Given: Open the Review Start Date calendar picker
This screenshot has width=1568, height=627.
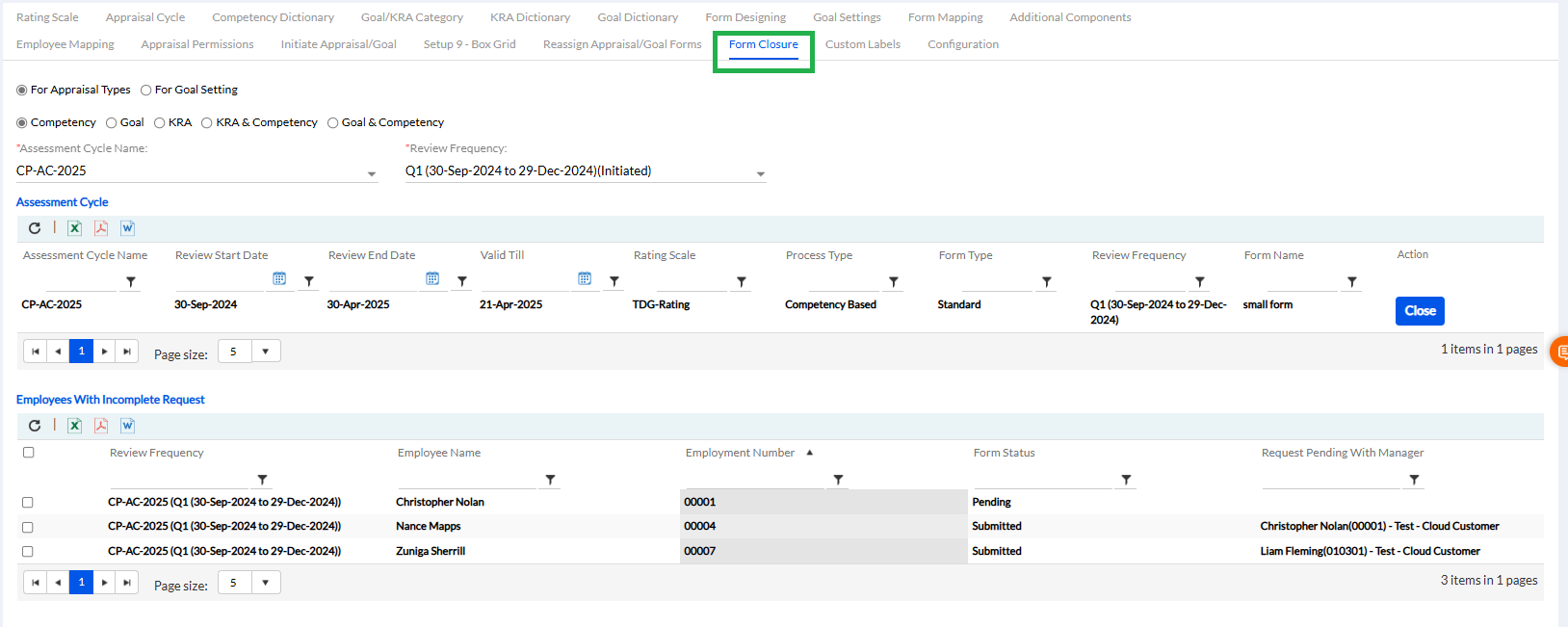Looking at the screenshot, I should pos(279,279).
